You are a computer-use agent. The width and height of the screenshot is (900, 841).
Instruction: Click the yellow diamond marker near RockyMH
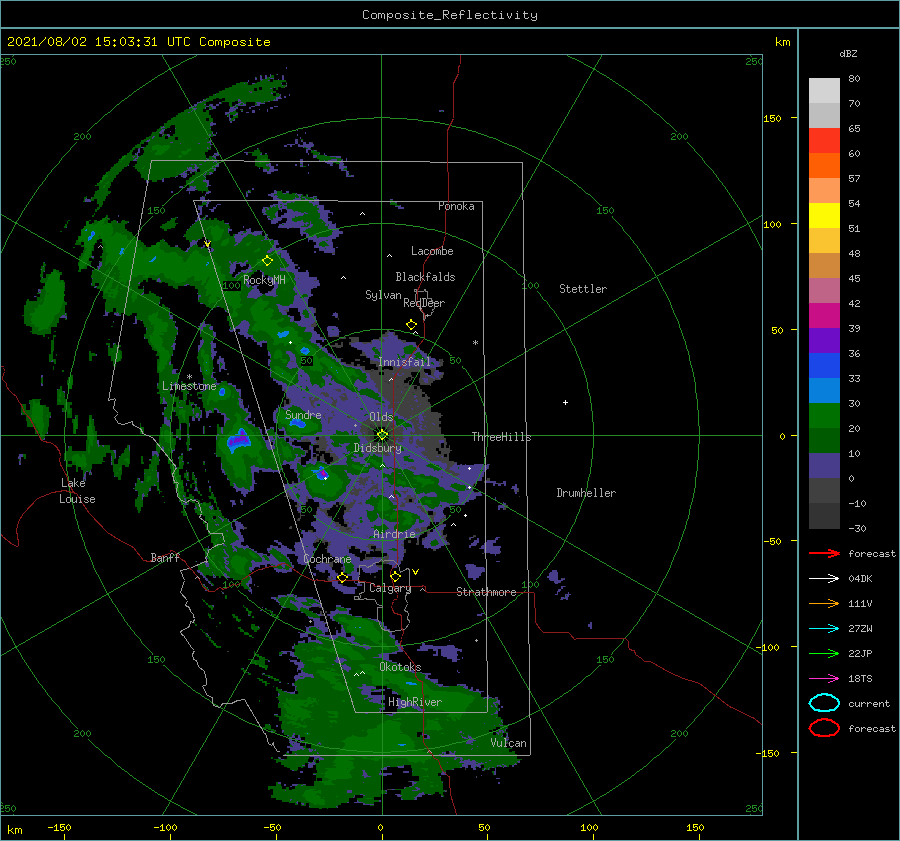point(267,261)
